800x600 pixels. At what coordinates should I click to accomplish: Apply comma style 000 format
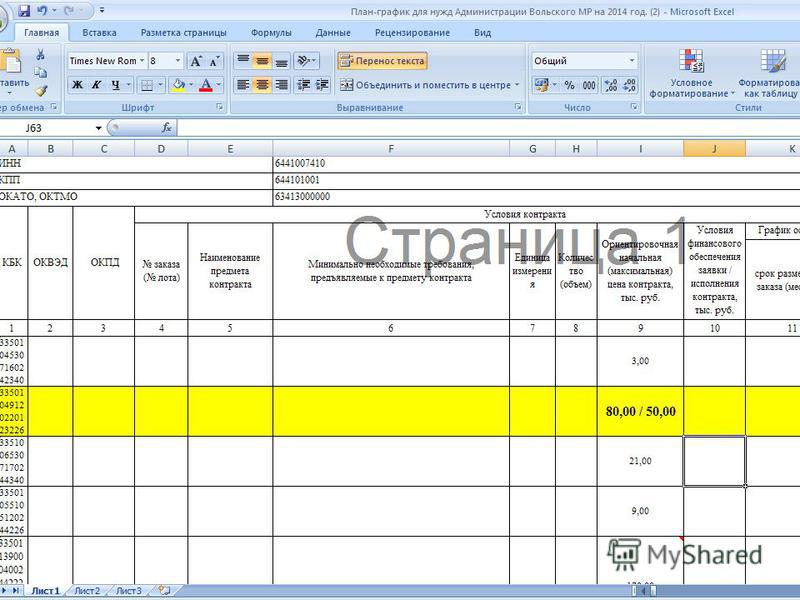(x=588, y=85)
